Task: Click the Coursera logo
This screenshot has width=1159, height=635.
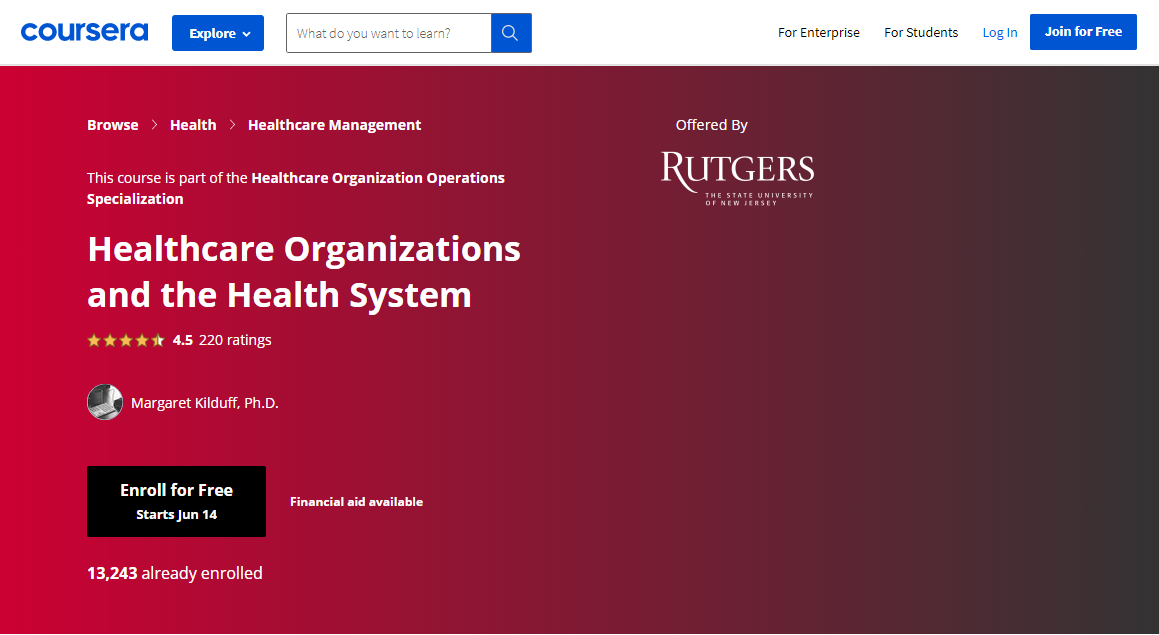Action: pos(84,32)
